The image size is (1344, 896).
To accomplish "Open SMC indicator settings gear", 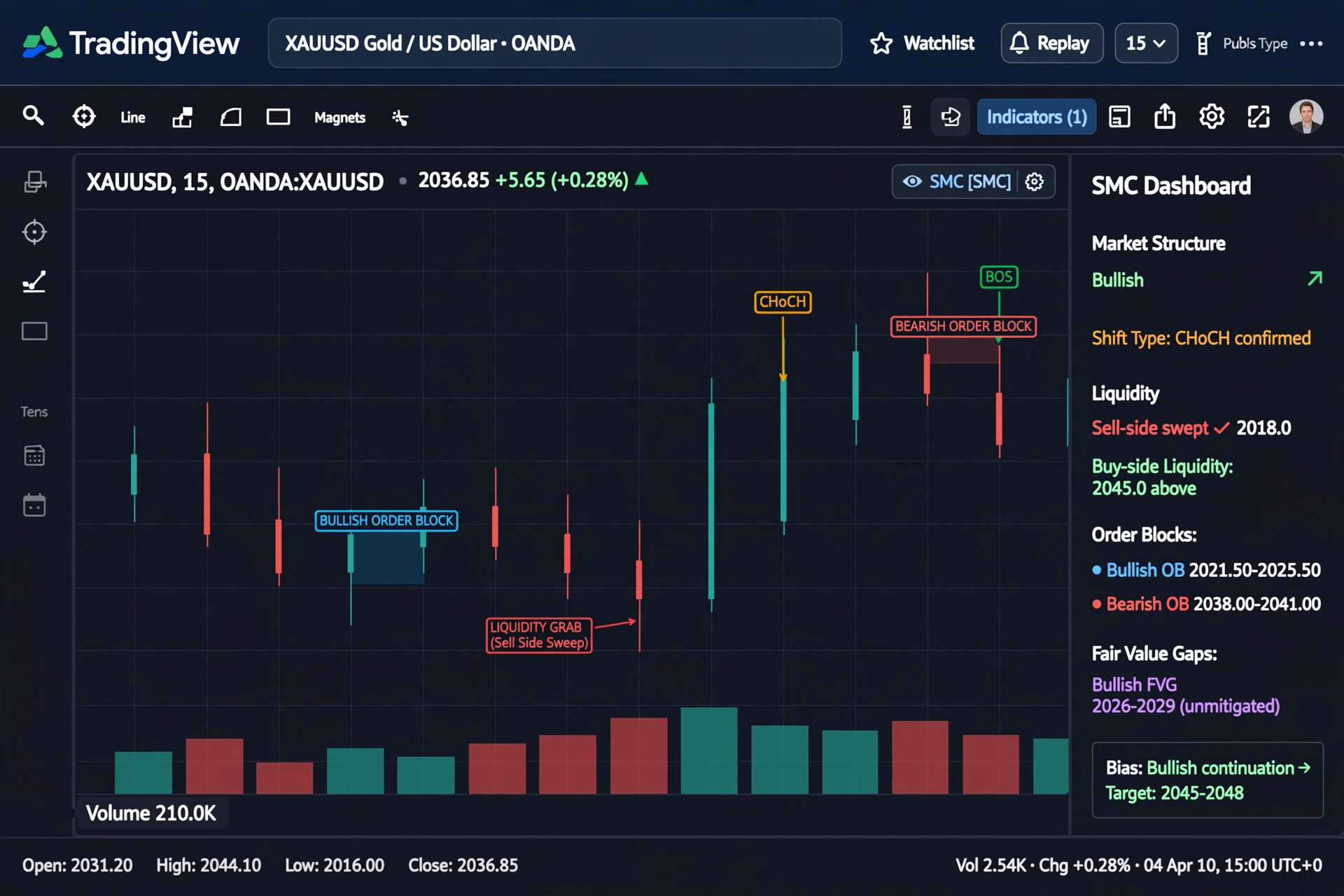I will [1035, 182].
